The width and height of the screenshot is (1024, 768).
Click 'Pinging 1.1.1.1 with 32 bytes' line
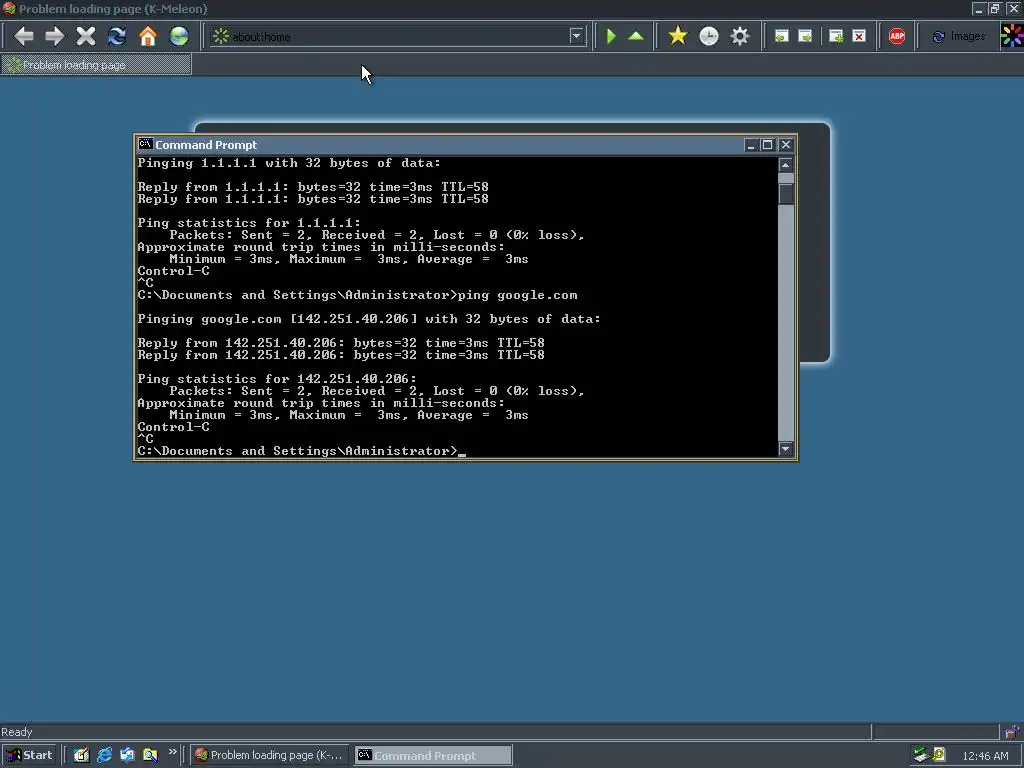tap(289, 163)
